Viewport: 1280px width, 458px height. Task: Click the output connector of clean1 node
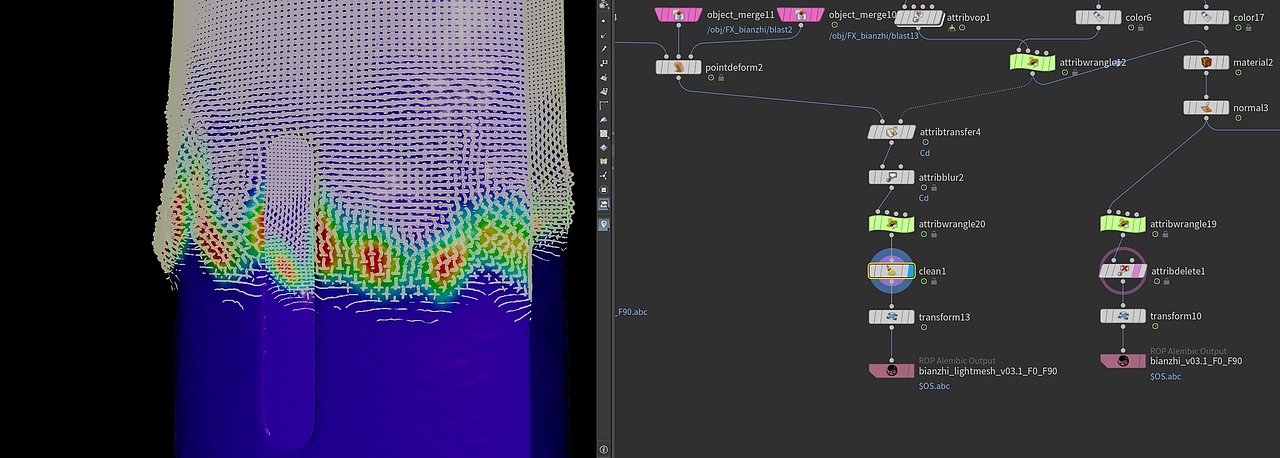point(891,283)
